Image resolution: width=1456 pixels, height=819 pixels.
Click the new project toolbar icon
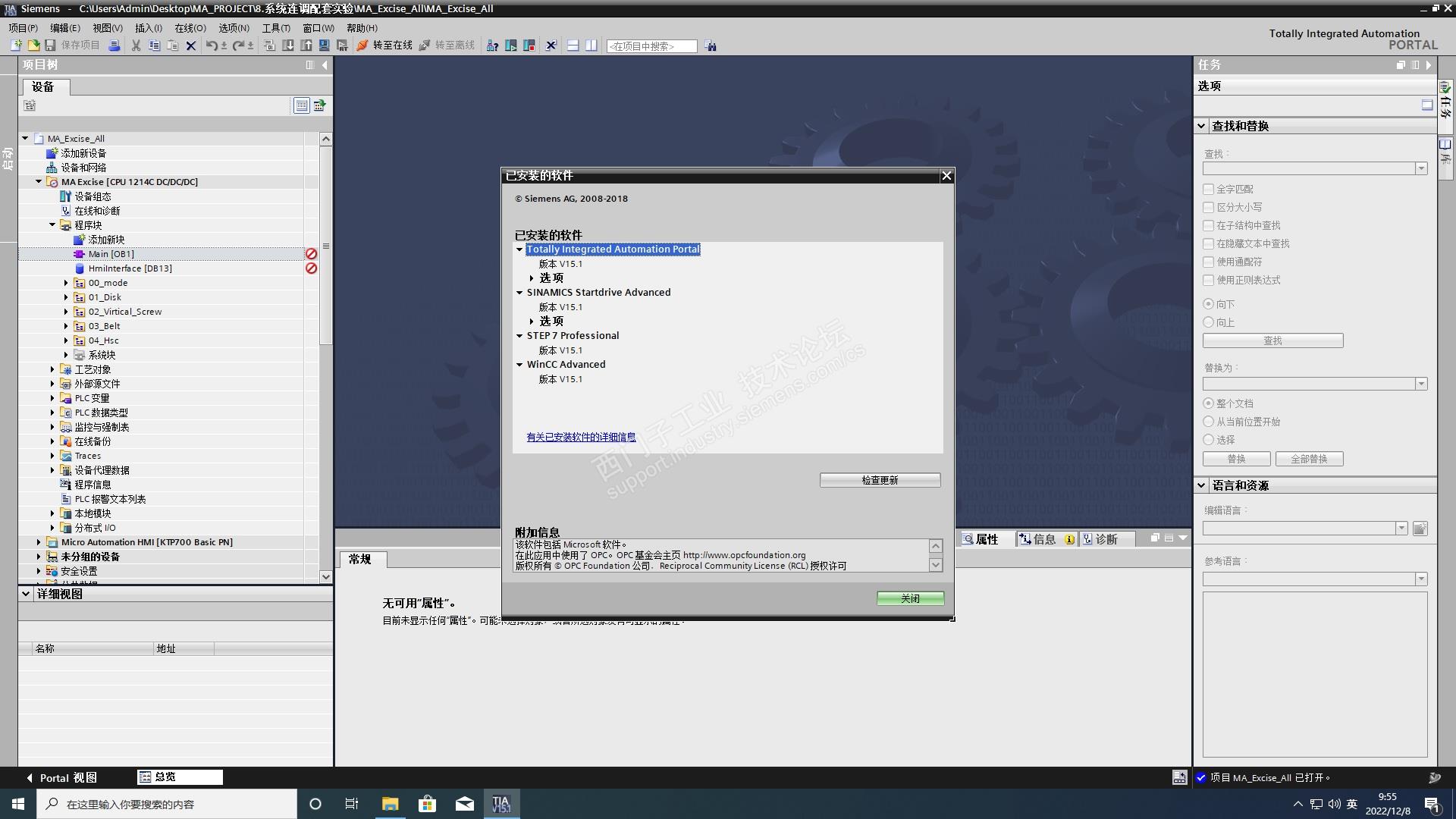tap(15, 45)
